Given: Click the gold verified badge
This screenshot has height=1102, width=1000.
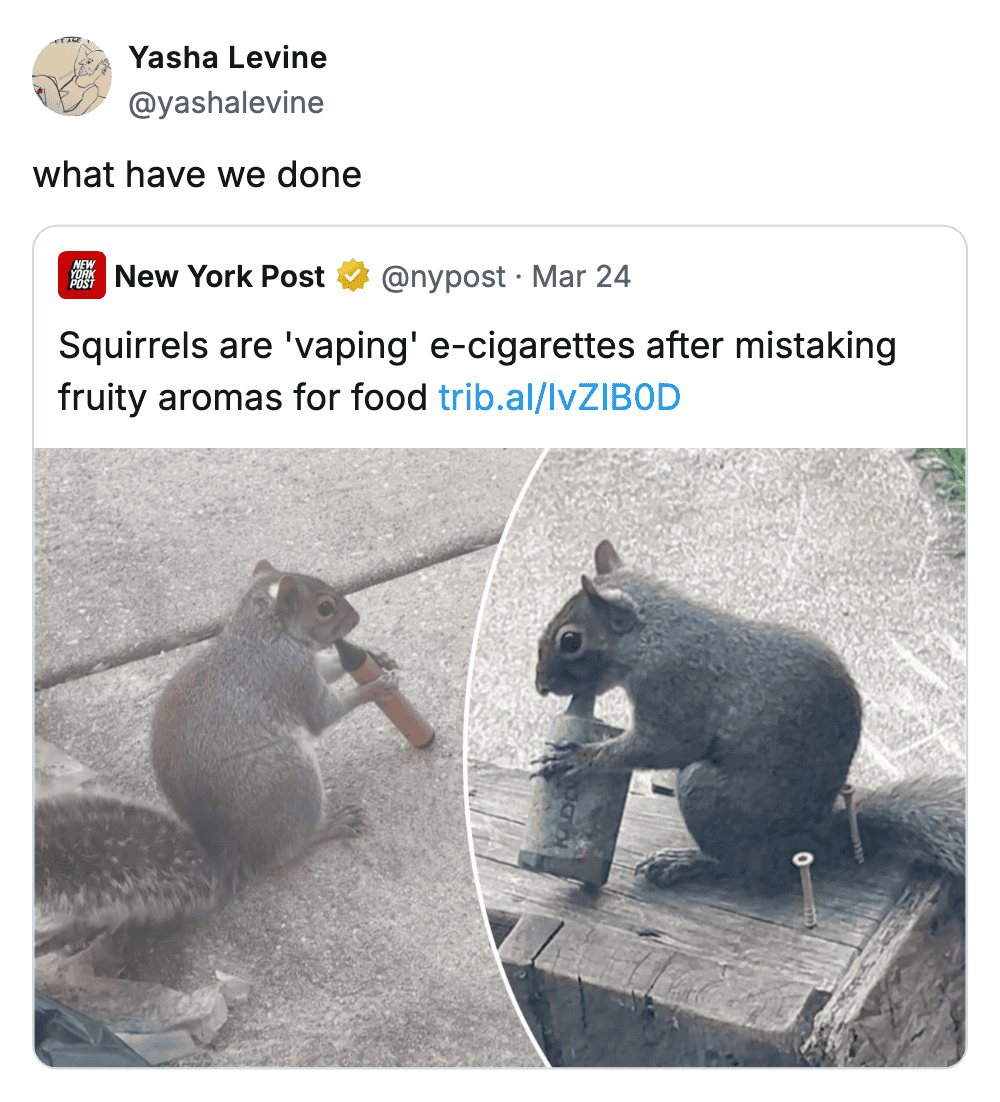Looking at the screenshot, I should (353, 276).
